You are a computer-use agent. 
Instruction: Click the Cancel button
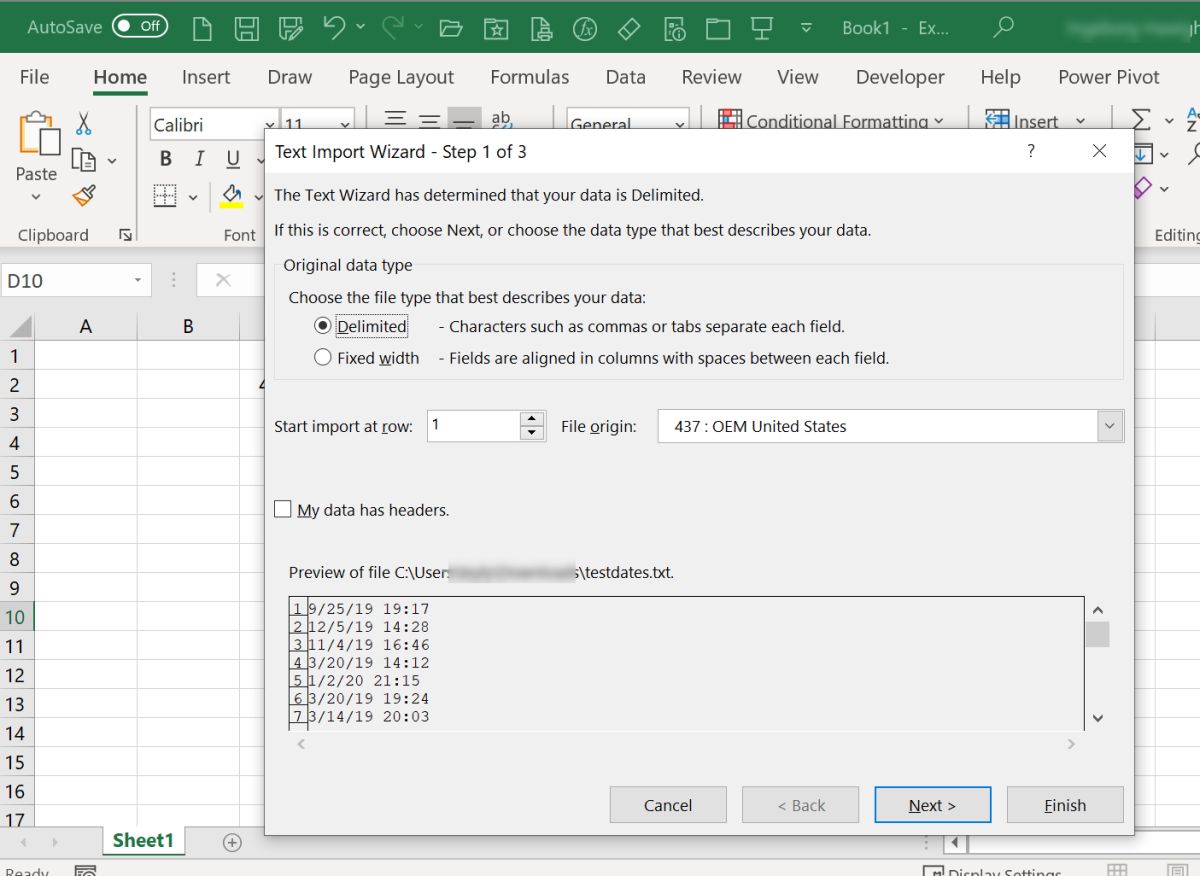pyautogui.click(x=668, y=805)
